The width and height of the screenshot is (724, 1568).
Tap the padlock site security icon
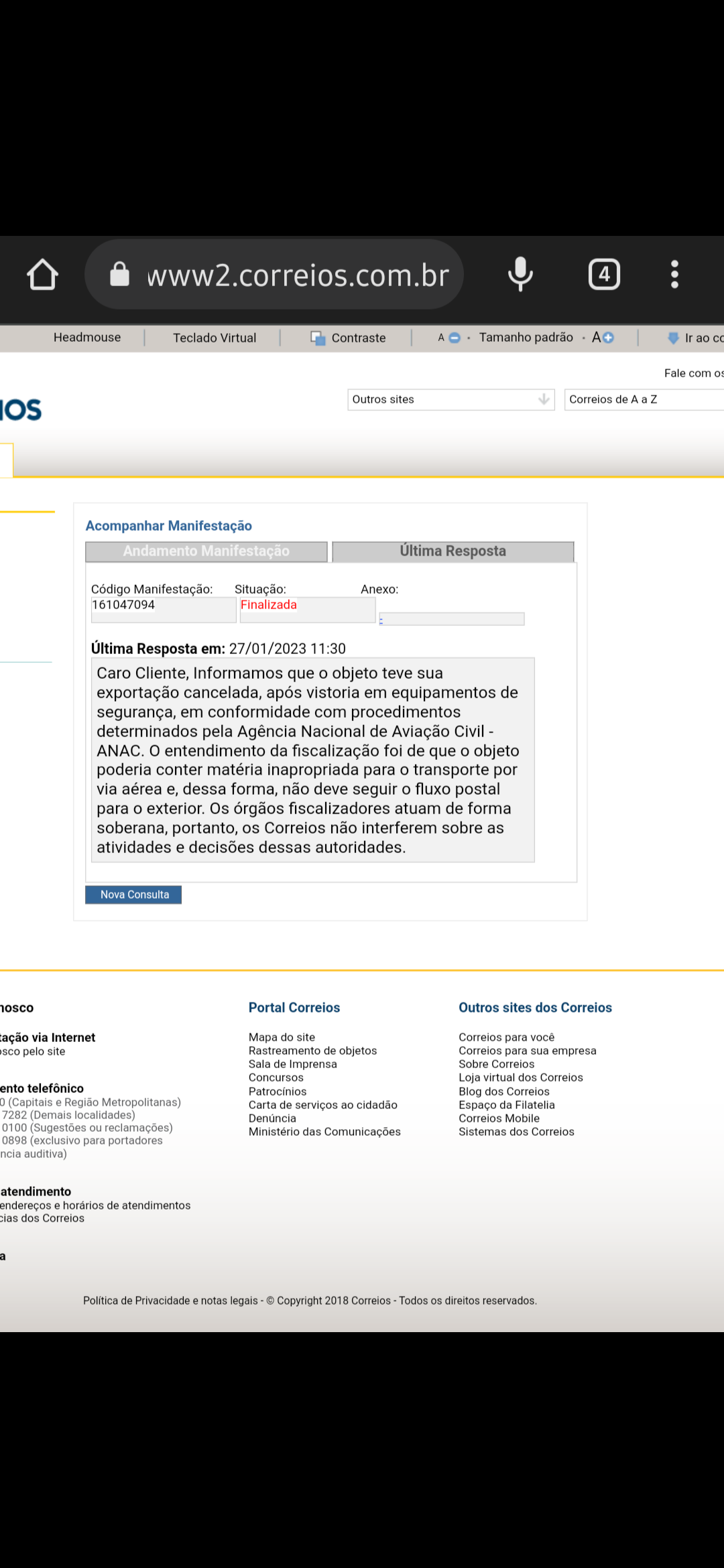(119, 274)
